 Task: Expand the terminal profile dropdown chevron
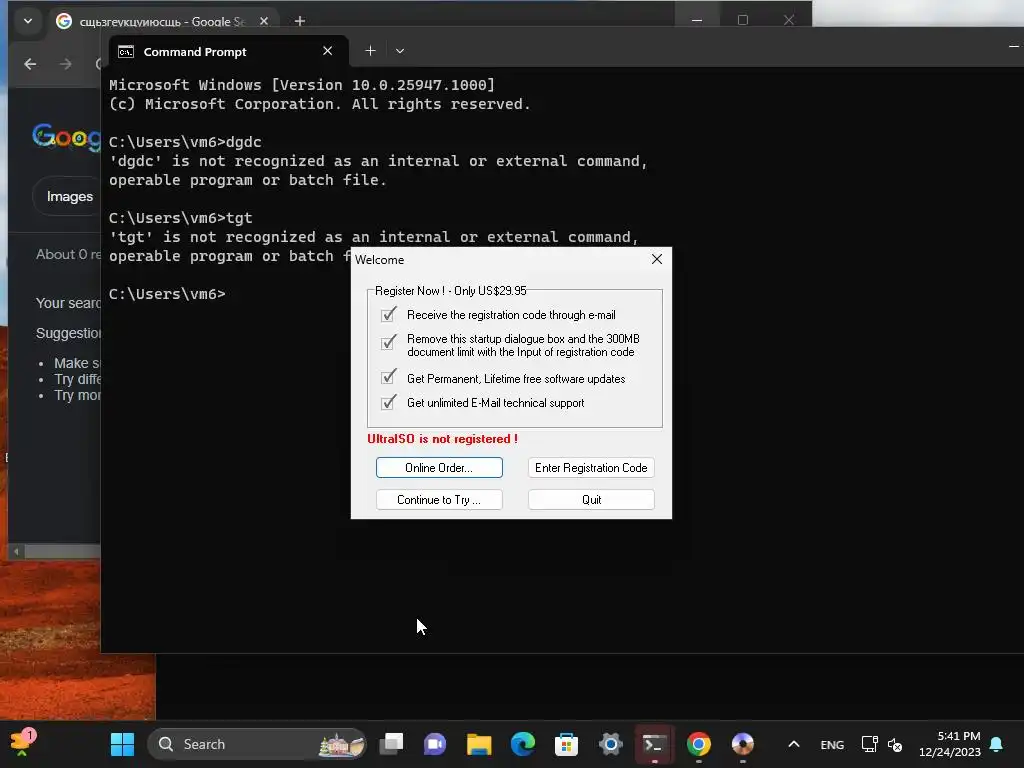tap(400, 51)
